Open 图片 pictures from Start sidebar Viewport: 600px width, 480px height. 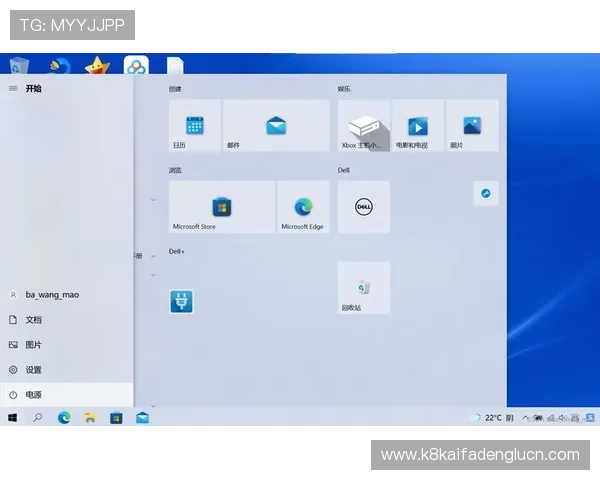67,344
